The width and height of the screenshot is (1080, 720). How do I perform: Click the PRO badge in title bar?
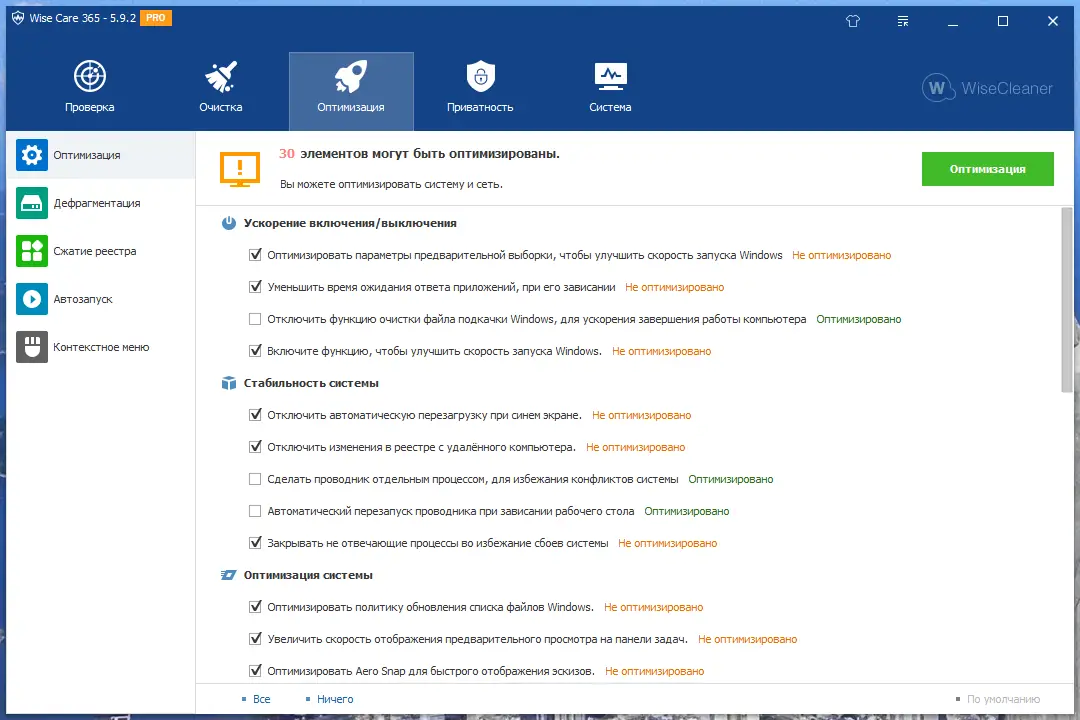156,18
